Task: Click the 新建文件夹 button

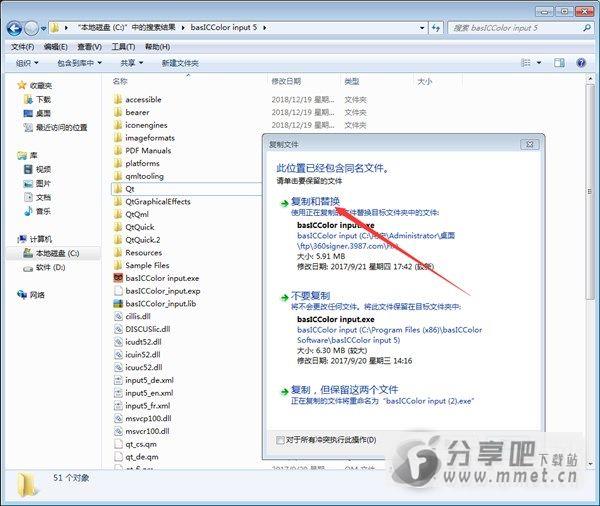Action: (x=180, y=63)
